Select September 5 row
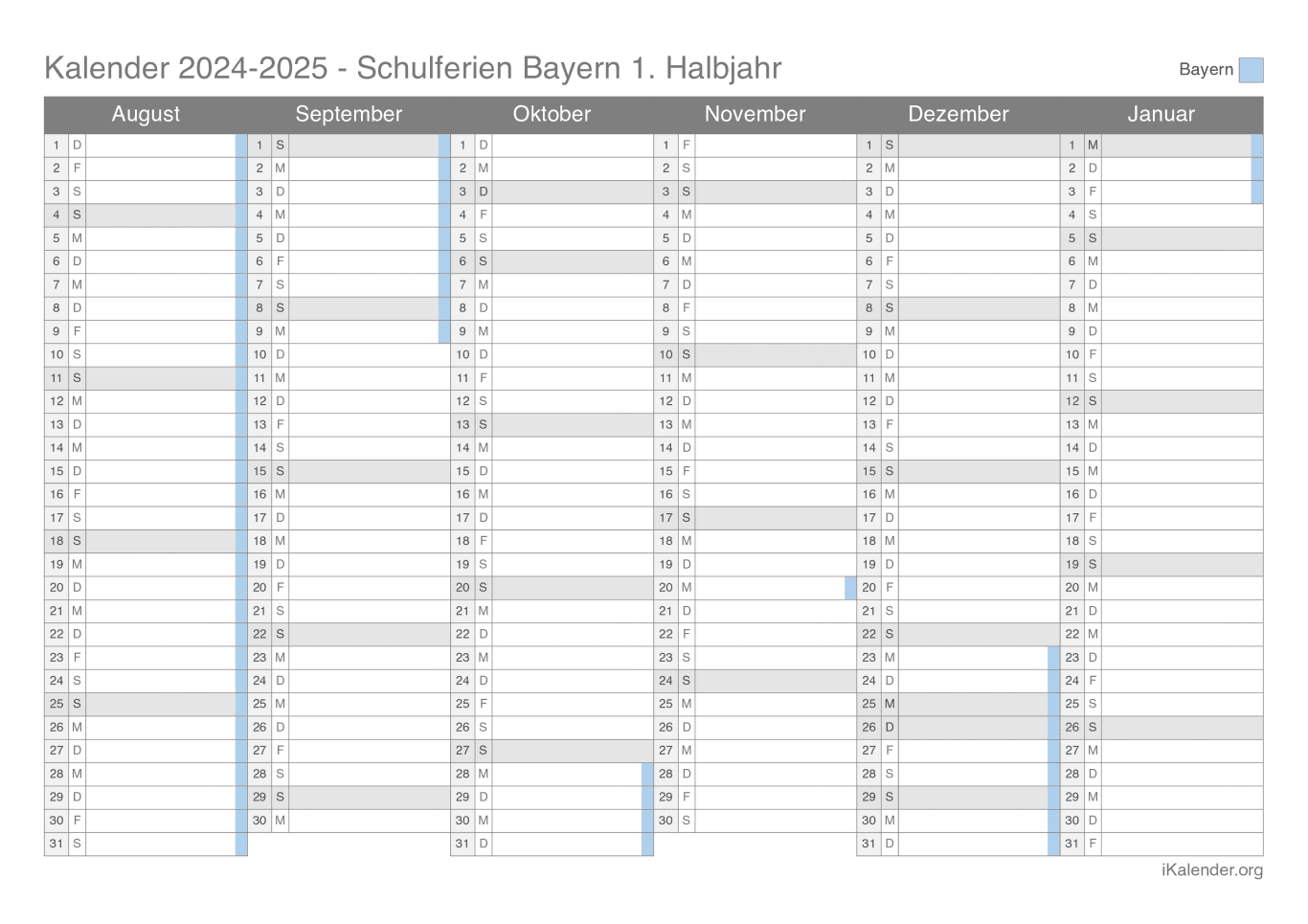 click(349, 238)
